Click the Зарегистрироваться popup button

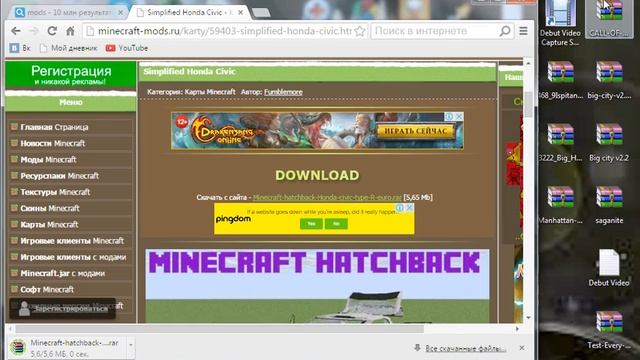[63, 309]
